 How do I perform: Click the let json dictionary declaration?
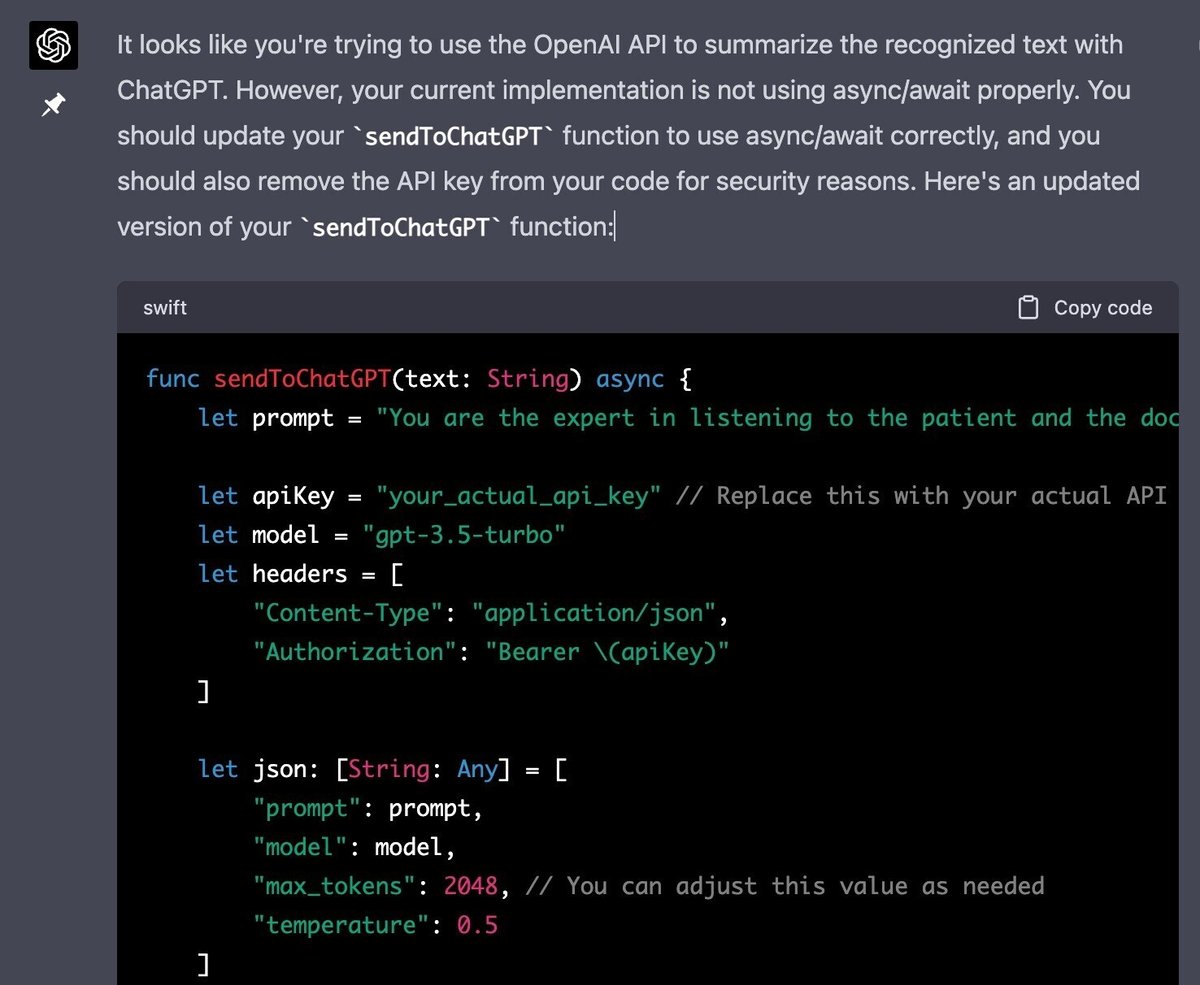[x=383, y=769]
